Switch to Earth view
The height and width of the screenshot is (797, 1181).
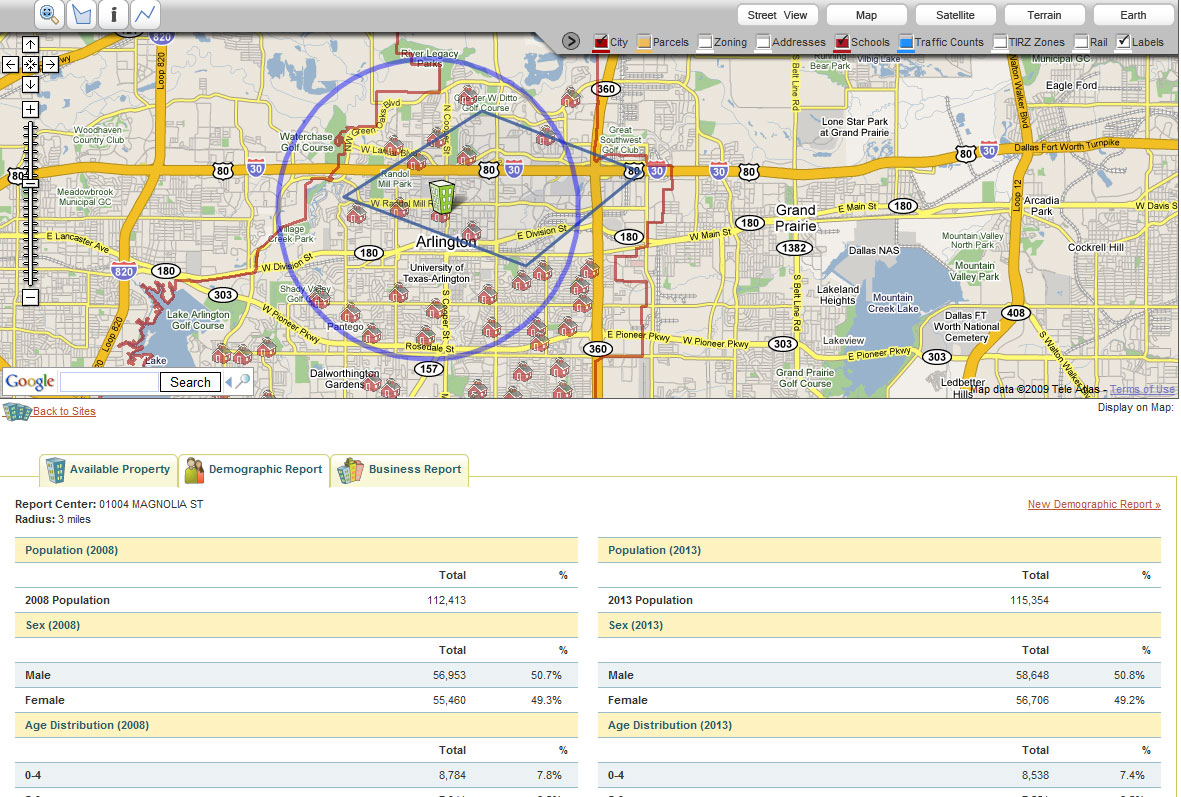(1133, 15)
